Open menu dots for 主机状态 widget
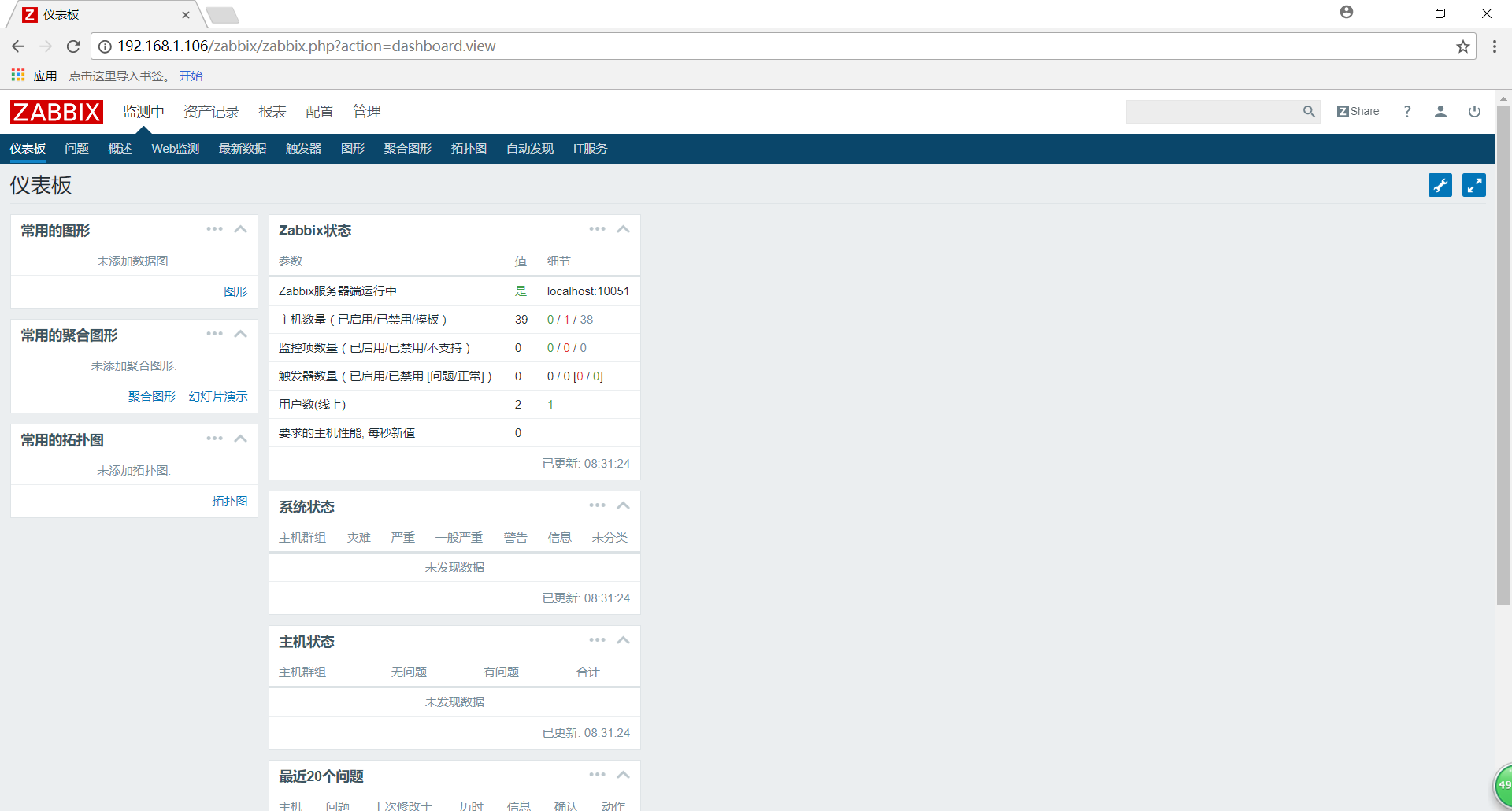The height and width of the screenshot is (811, 1512). 597,640
